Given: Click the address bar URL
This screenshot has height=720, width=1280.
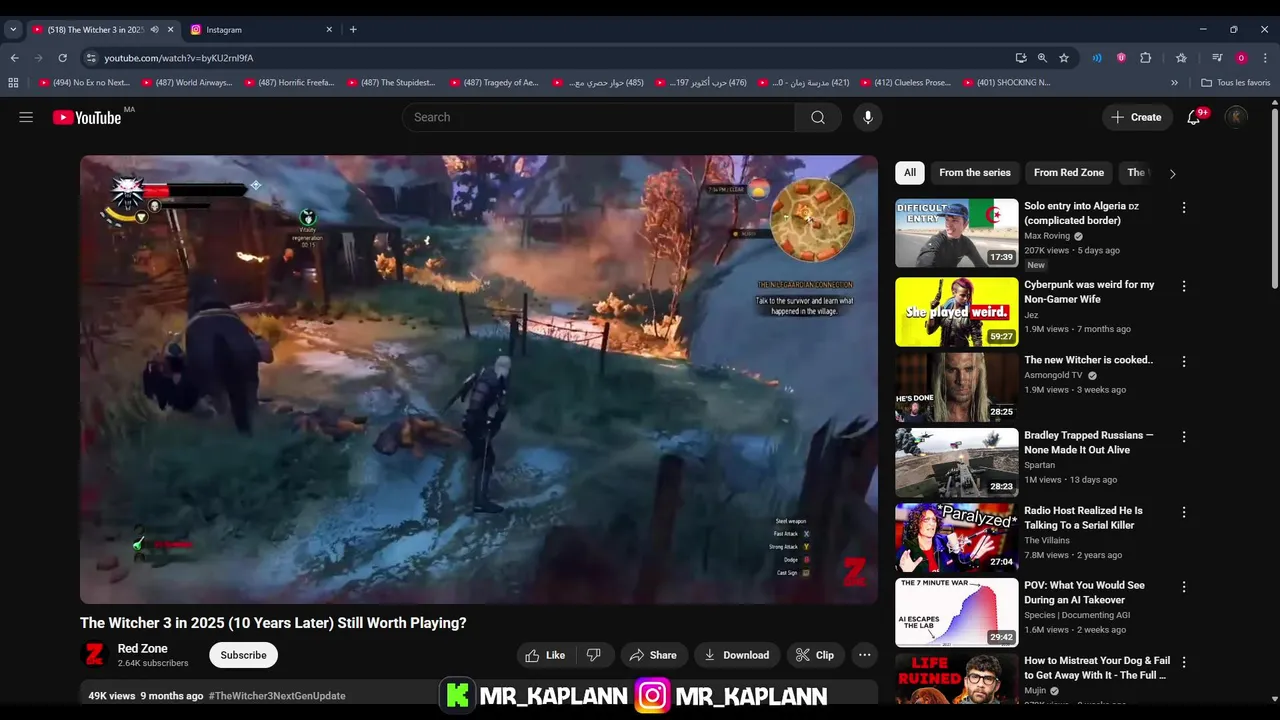Looking at the screenshot, I should 179,58.
